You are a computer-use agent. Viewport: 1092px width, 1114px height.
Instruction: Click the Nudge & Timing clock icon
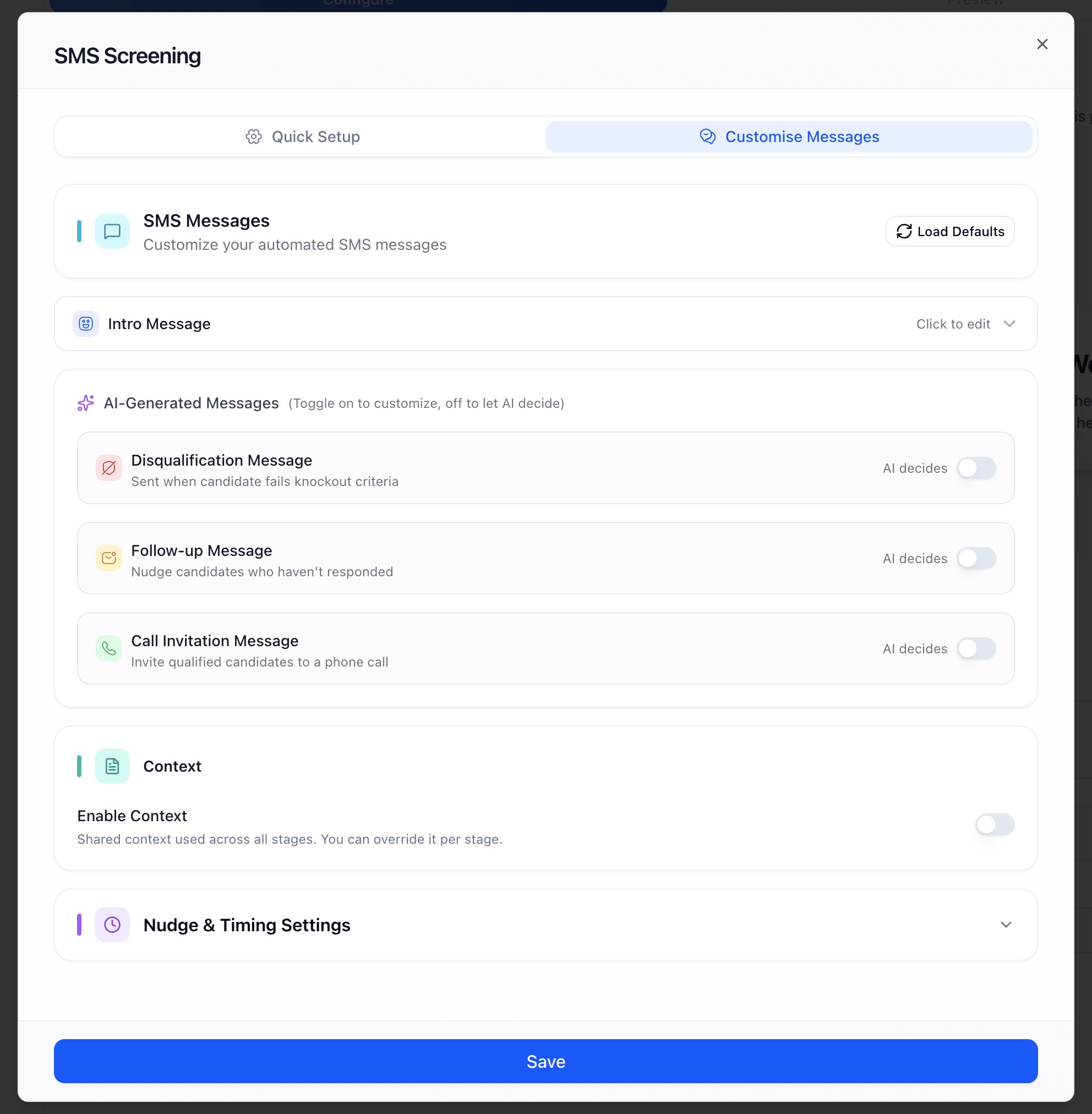click(112, 925)
